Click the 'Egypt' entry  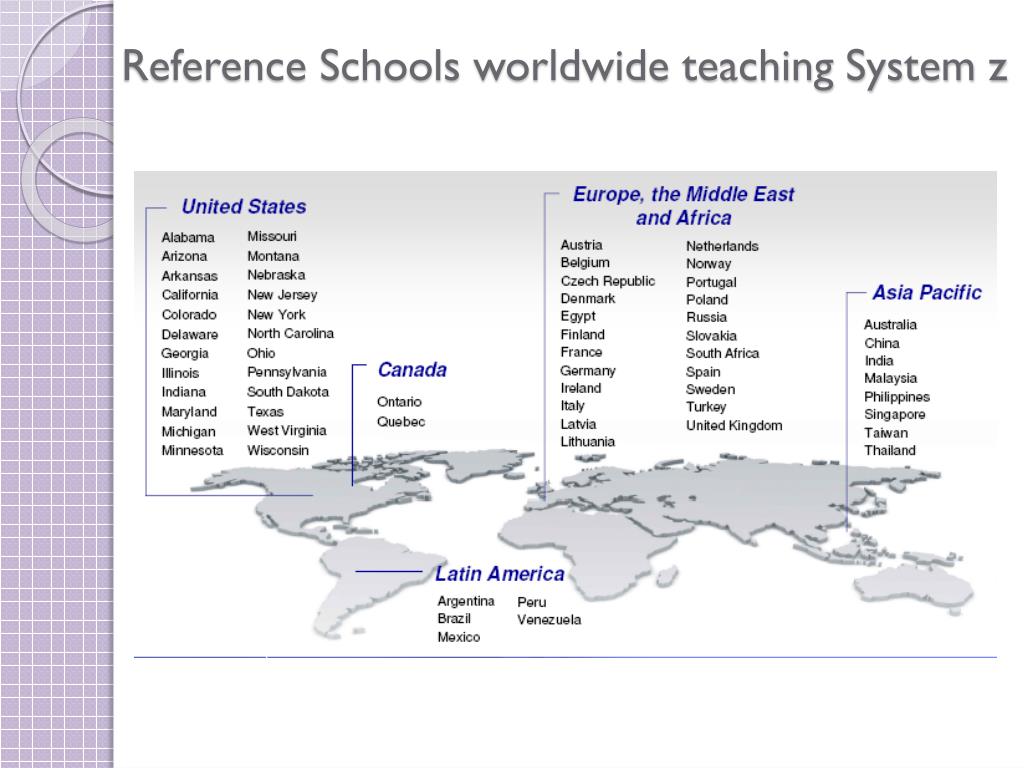tap(578, 316)
